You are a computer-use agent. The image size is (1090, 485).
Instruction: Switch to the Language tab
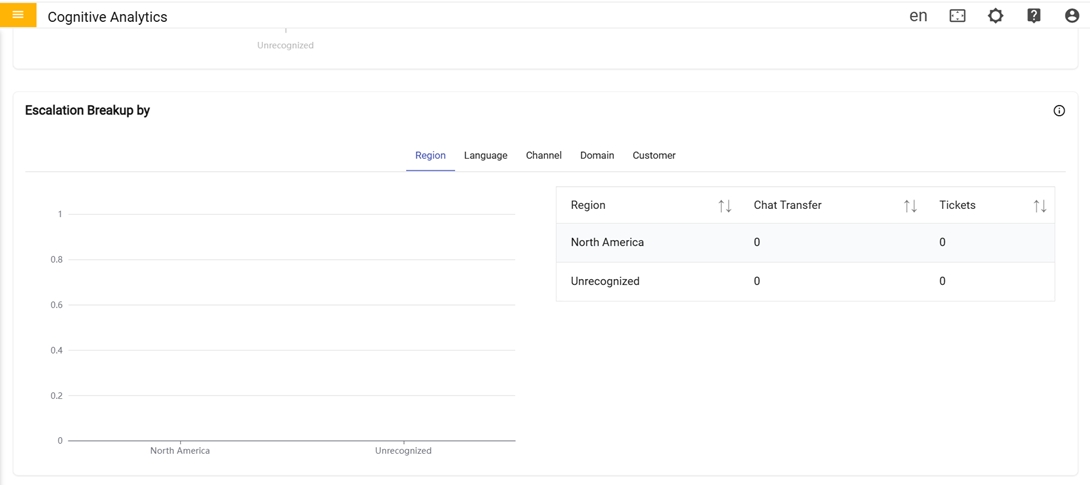(x=485, y=156)
